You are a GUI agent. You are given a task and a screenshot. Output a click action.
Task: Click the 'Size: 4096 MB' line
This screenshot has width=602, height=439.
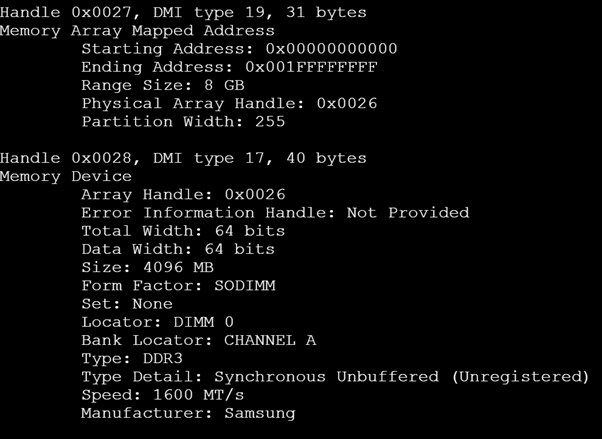[147, 267]
